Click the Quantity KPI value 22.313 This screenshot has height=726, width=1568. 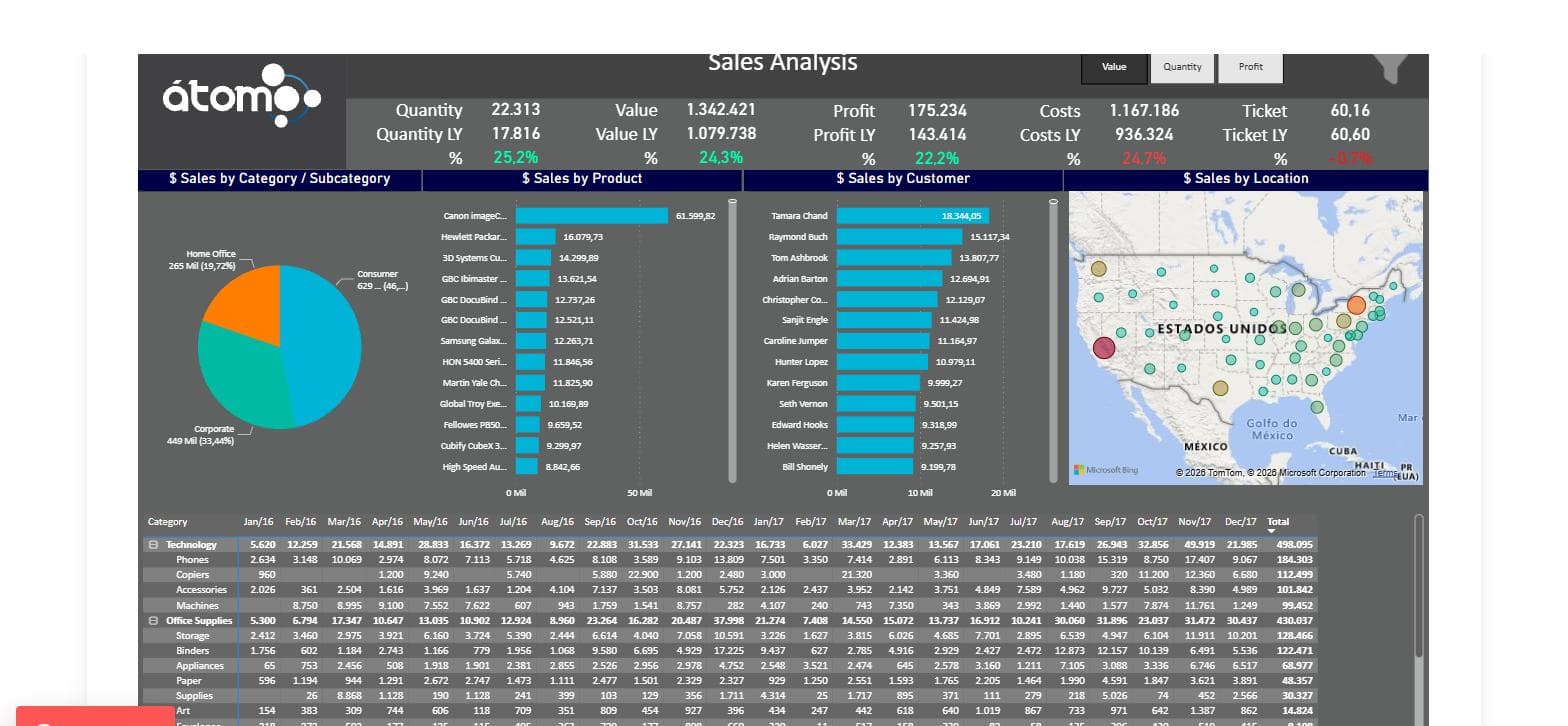point(516,110)
